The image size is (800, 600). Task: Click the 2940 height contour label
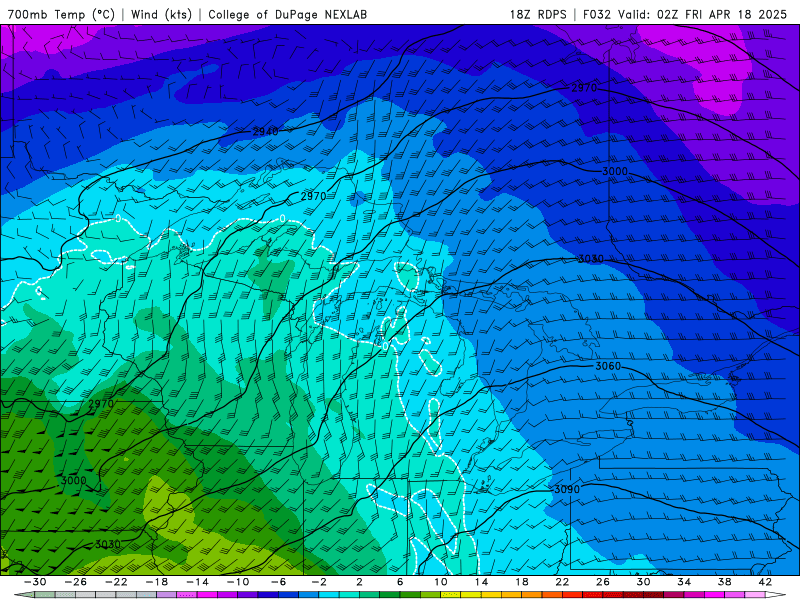[265, 132]
